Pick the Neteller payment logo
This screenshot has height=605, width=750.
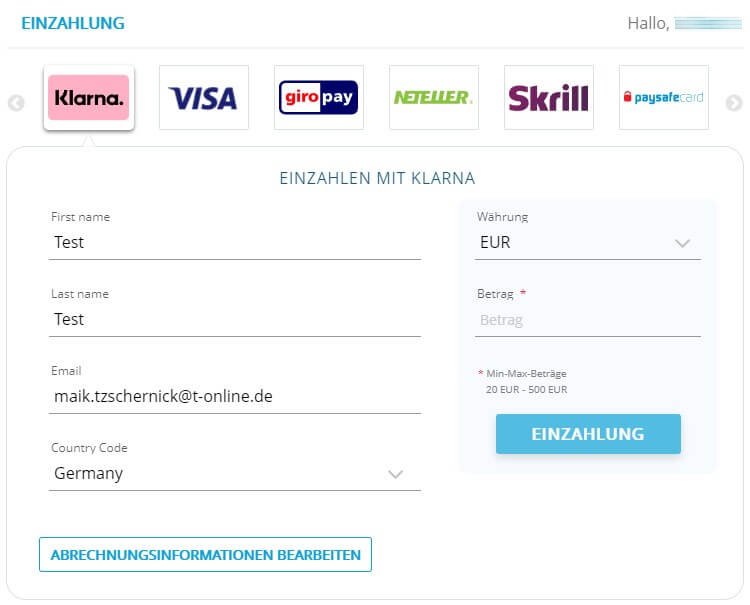click(434, 98)
